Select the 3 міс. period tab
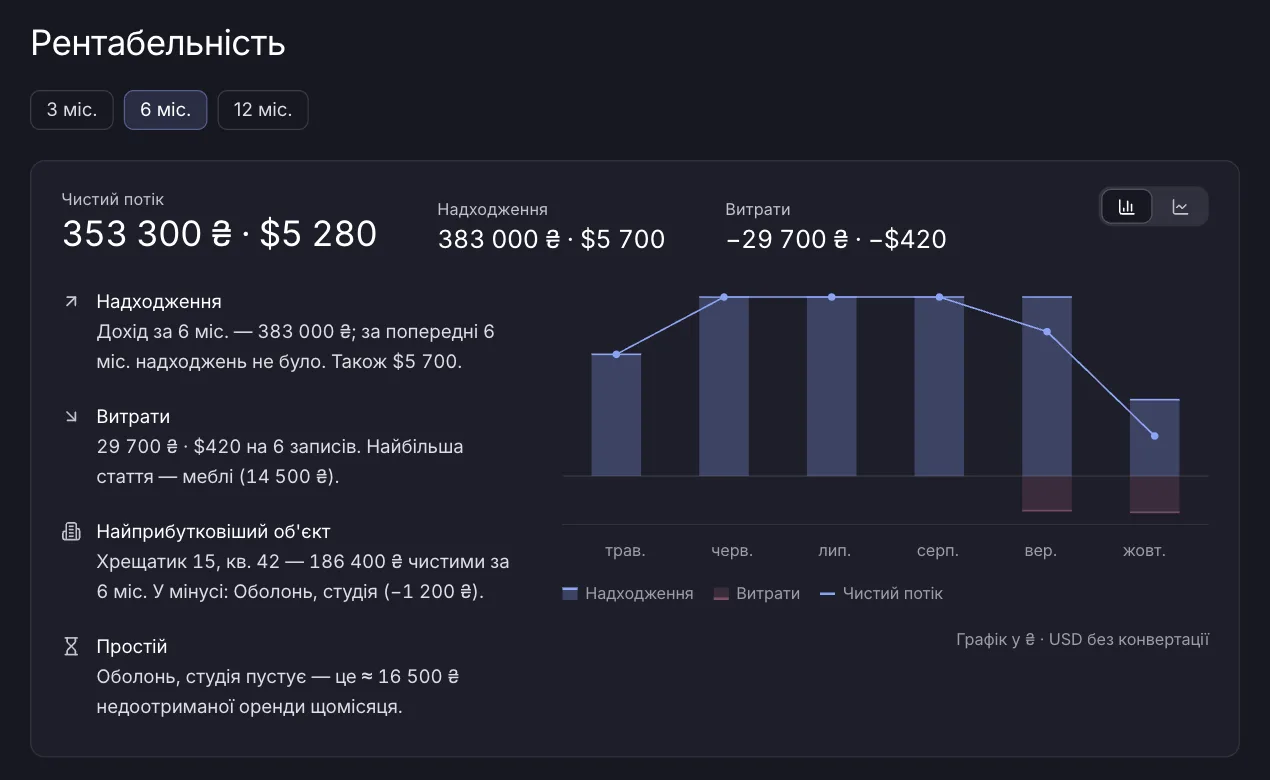The width and height of the screenshot is (1270, 780). click(x=72, y=110)
